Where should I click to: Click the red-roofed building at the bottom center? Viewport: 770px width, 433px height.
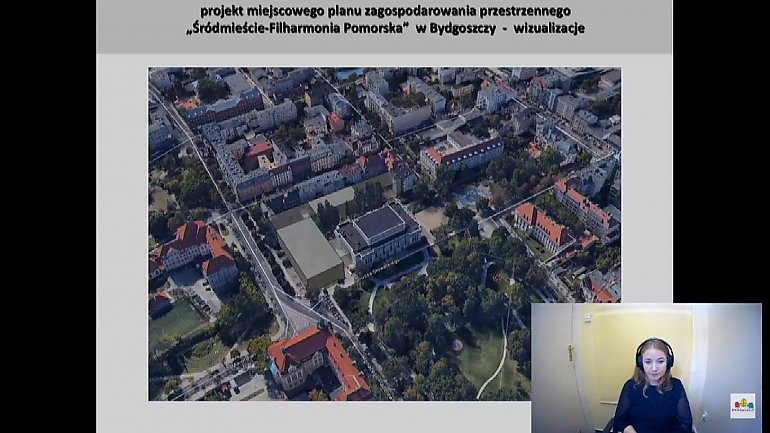click(x=318, y=360)
